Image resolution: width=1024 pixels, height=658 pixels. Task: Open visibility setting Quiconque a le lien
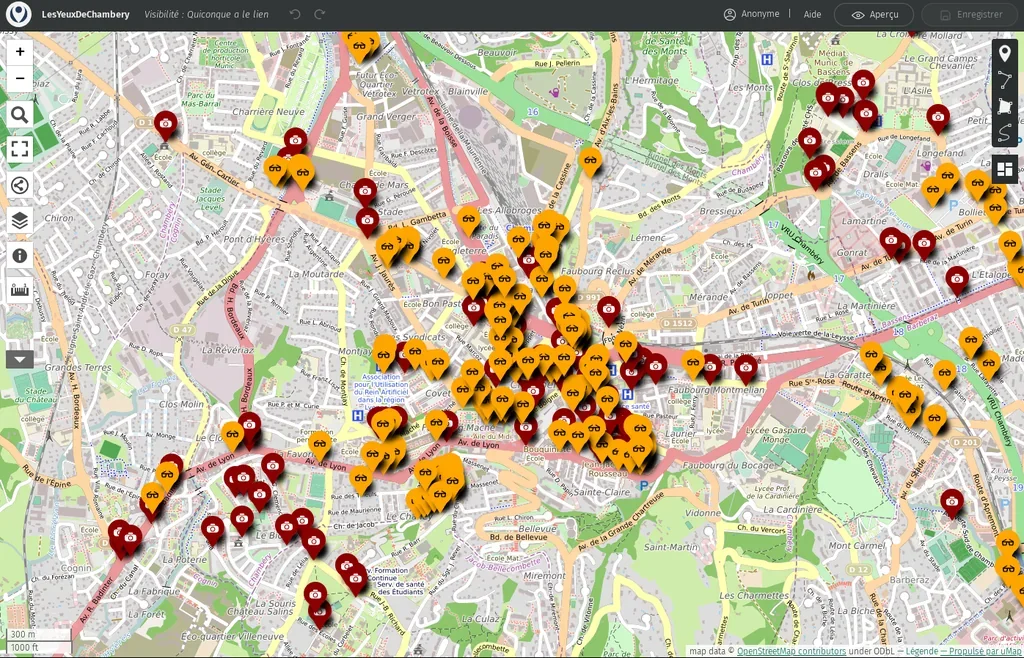click(x=207, y=15)
